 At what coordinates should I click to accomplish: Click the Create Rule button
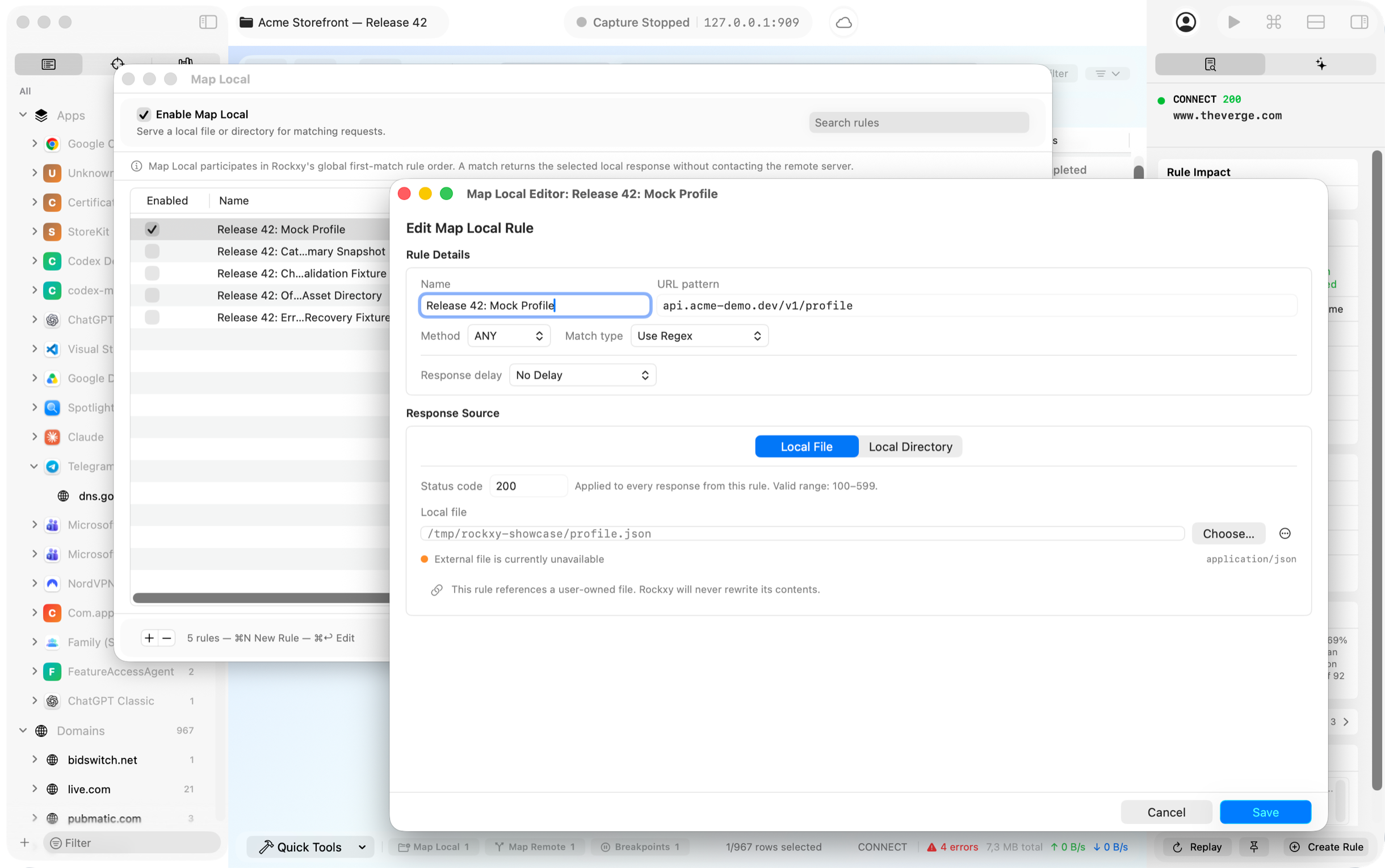1326,847
